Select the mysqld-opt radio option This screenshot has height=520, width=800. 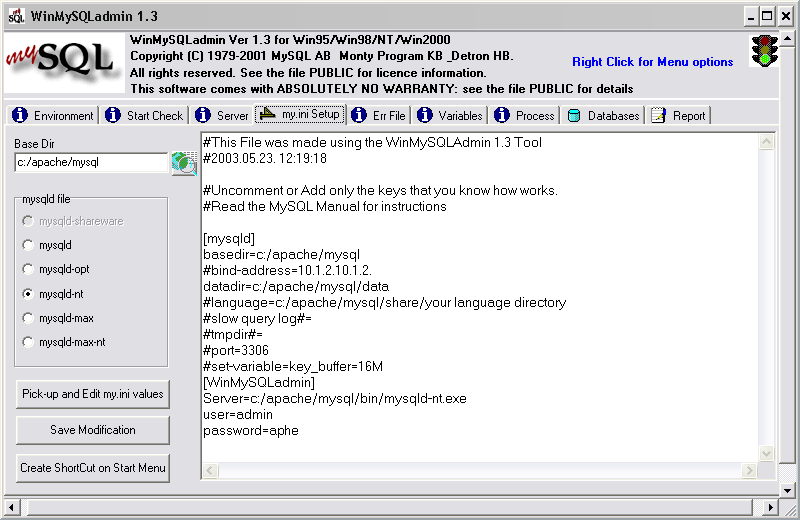(28, 270)
